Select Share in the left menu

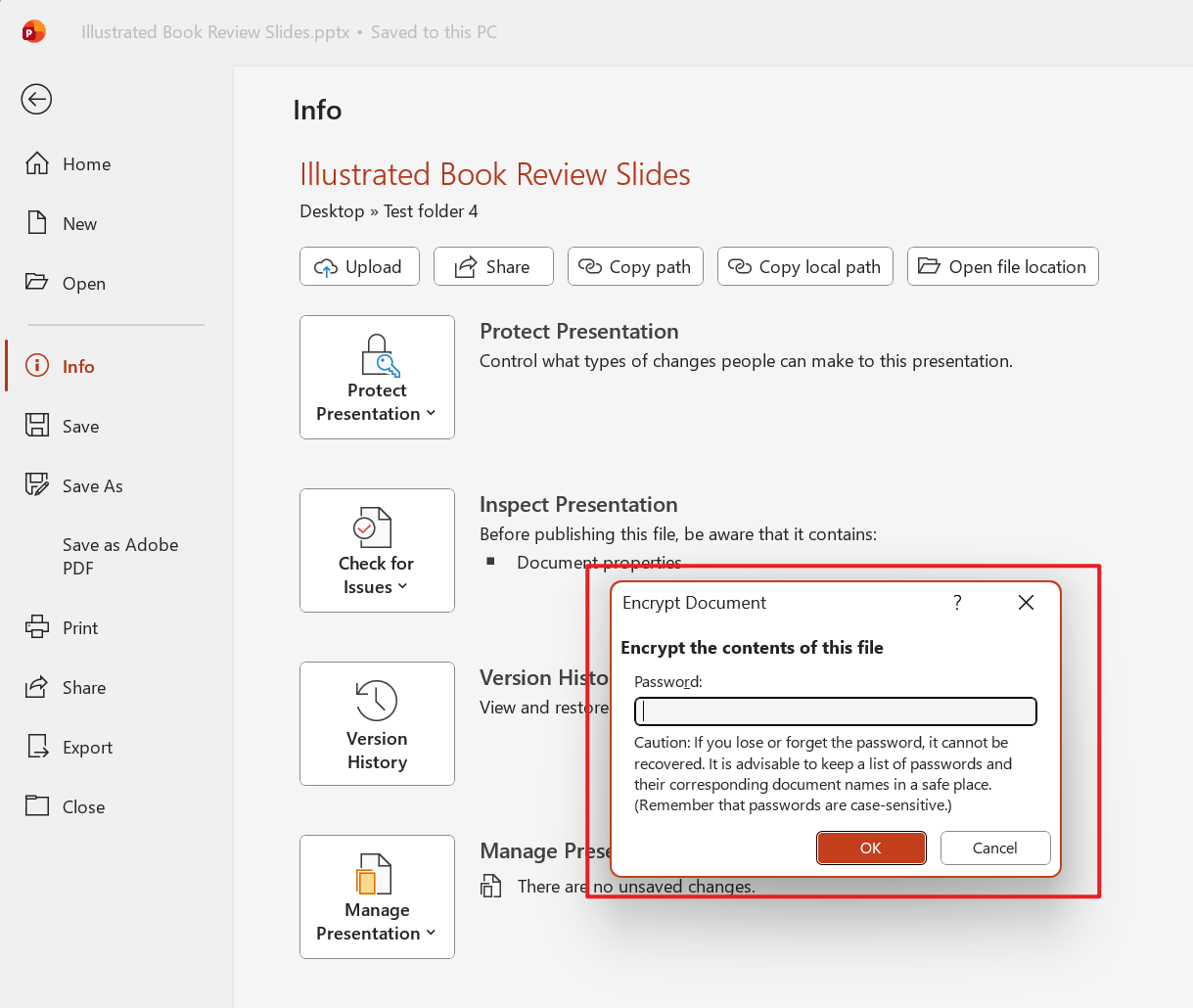click(x=83, y=687)
